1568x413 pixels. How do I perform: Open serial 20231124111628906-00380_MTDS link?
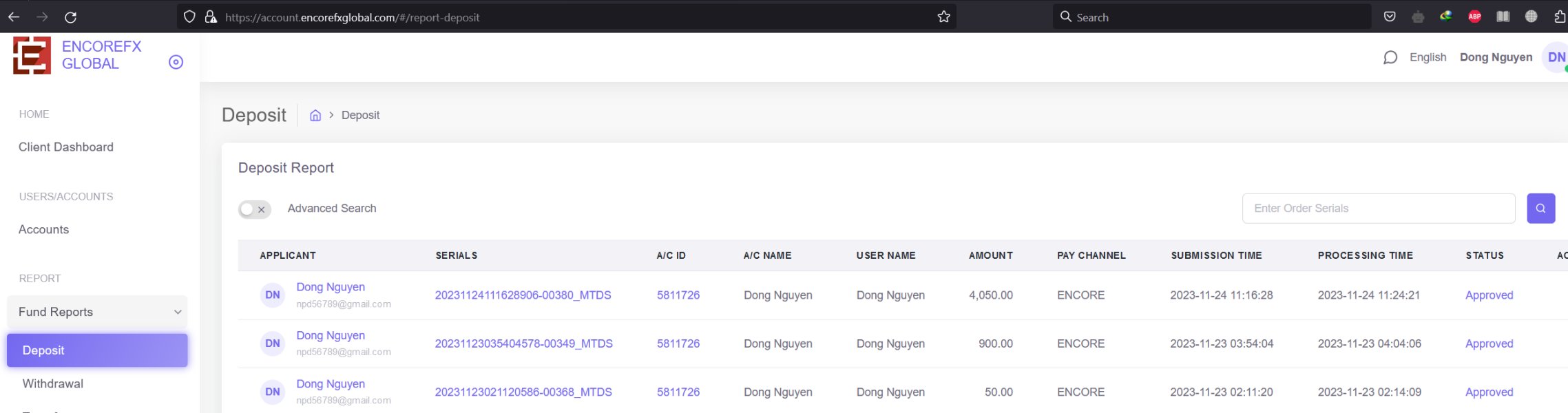pyautogui.click(x=523, y=295)
